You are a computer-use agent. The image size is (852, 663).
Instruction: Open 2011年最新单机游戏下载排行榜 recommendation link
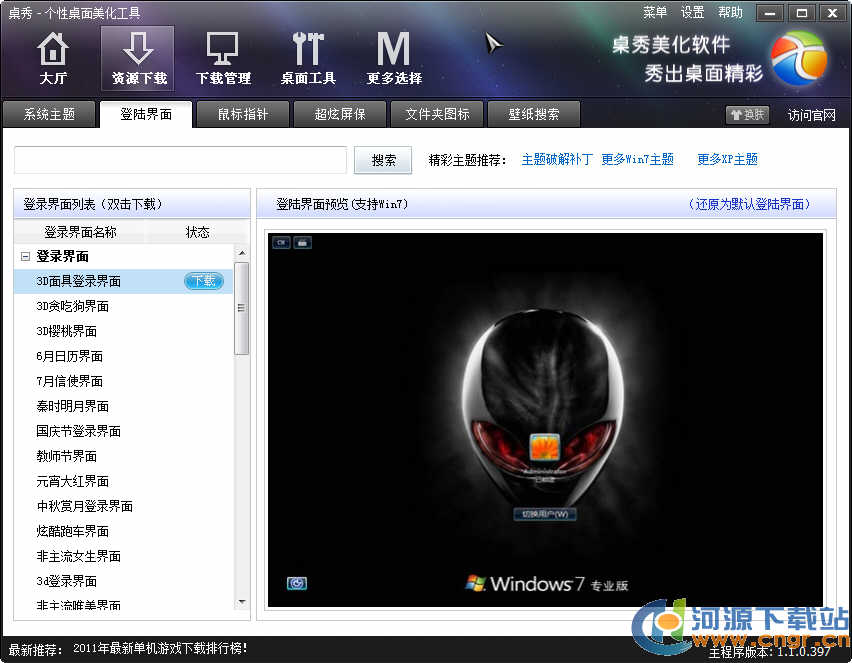tap(160, 648)
